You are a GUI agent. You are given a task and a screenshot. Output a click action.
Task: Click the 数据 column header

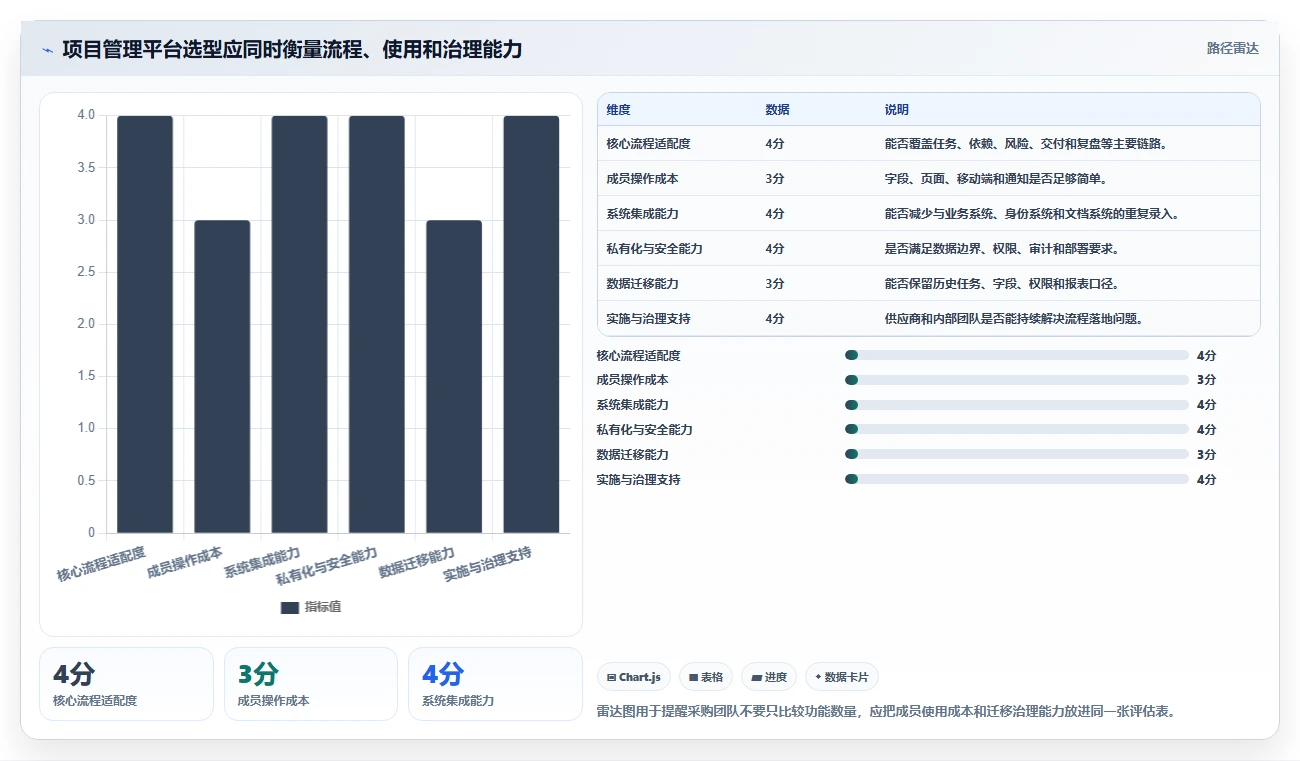coord(777,110)
